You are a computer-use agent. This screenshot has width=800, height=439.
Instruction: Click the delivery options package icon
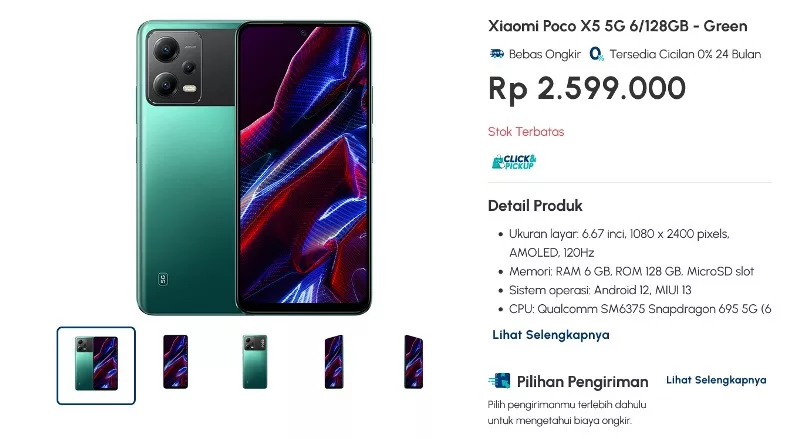499,381
